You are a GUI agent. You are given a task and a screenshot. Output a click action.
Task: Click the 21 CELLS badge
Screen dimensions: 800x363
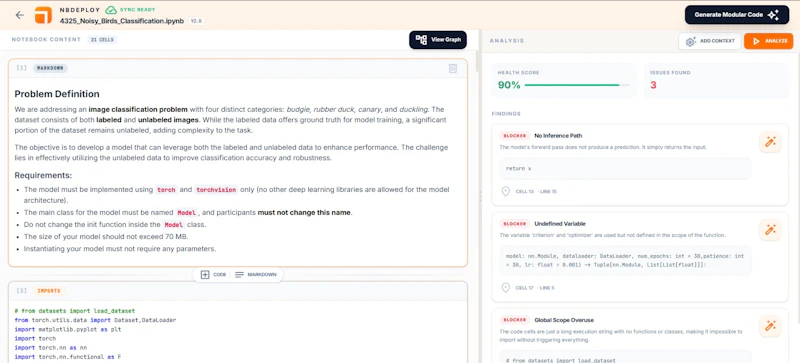click(102, 40)
